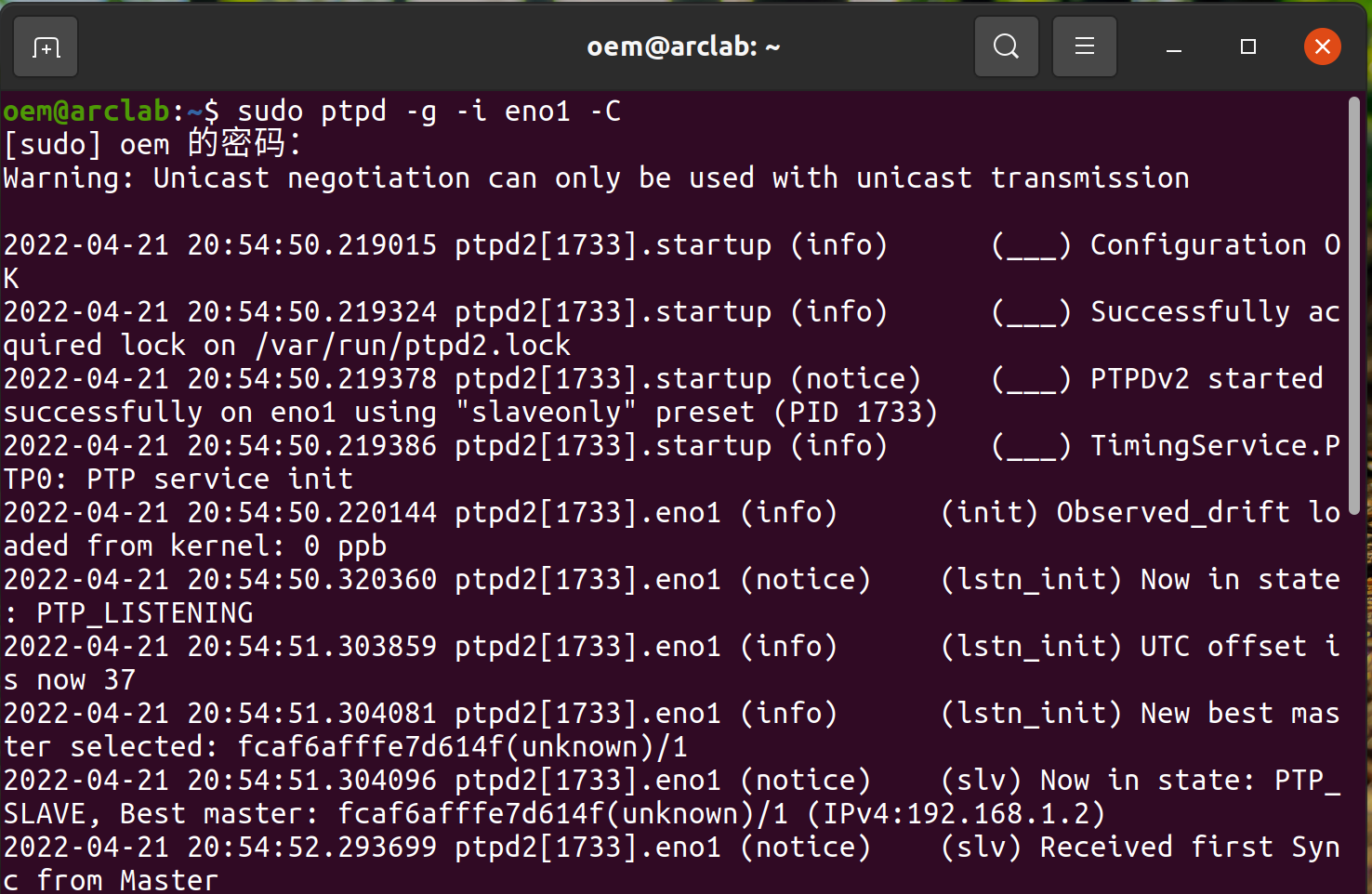Click the PTP_LISTENING state text
1372x894 pixels.
[x=144, y=612]
